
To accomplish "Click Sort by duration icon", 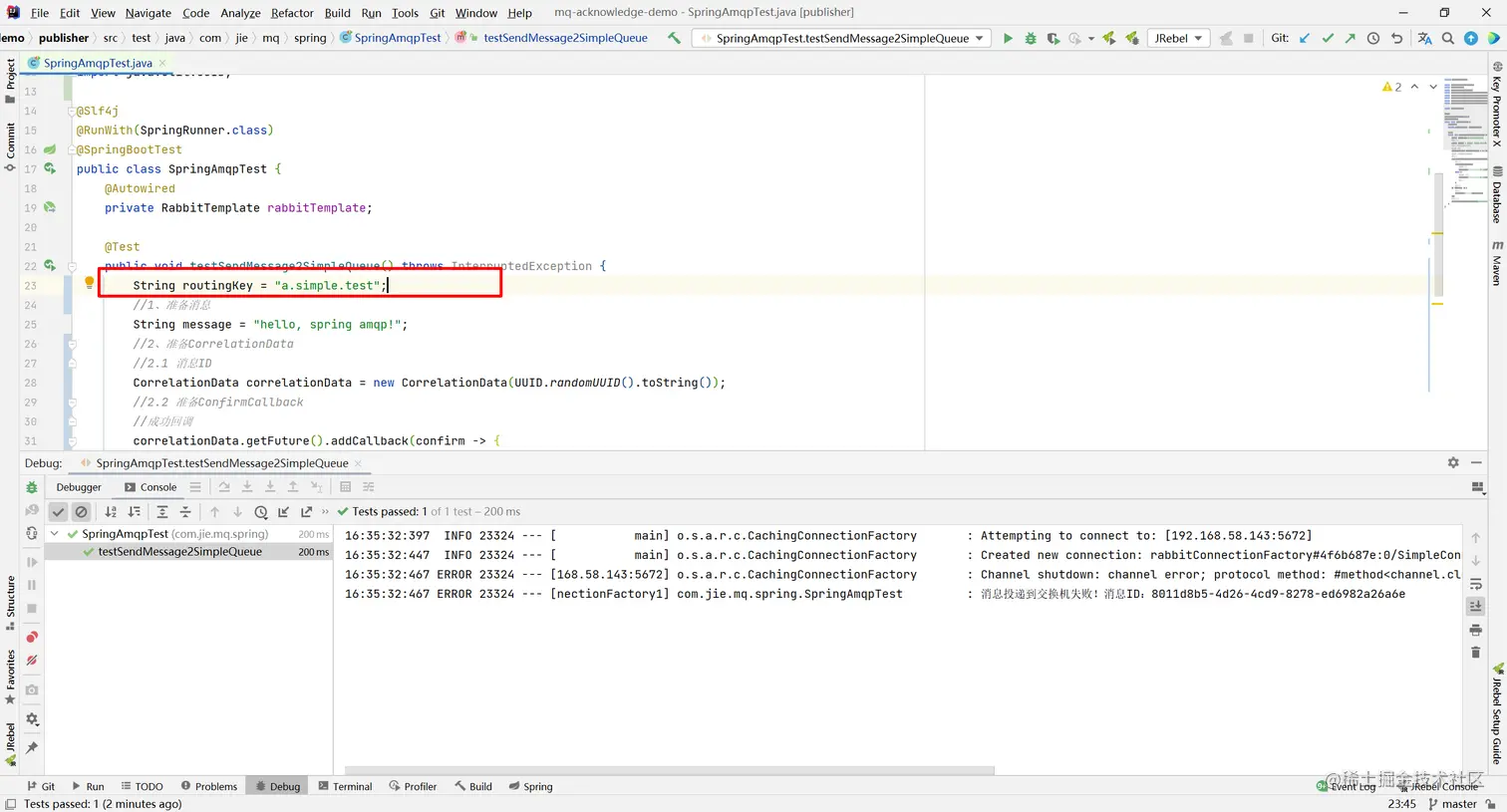I will point(135,511).
